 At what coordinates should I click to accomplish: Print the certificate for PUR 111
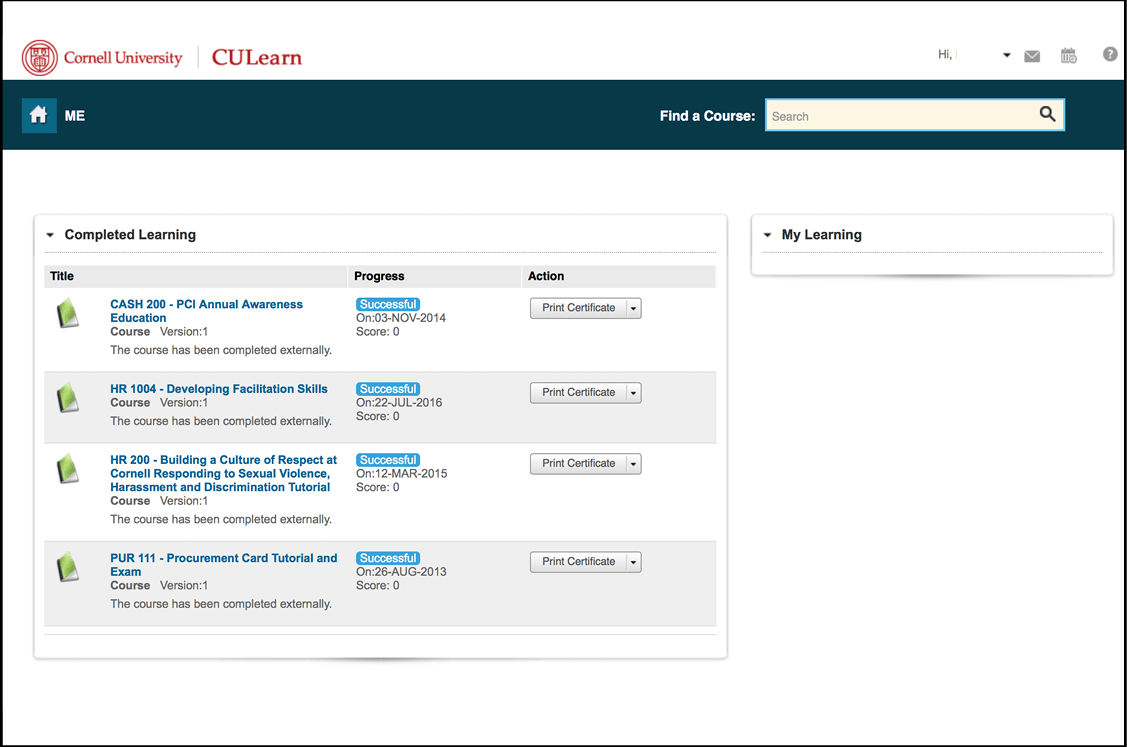click(576, 561)
